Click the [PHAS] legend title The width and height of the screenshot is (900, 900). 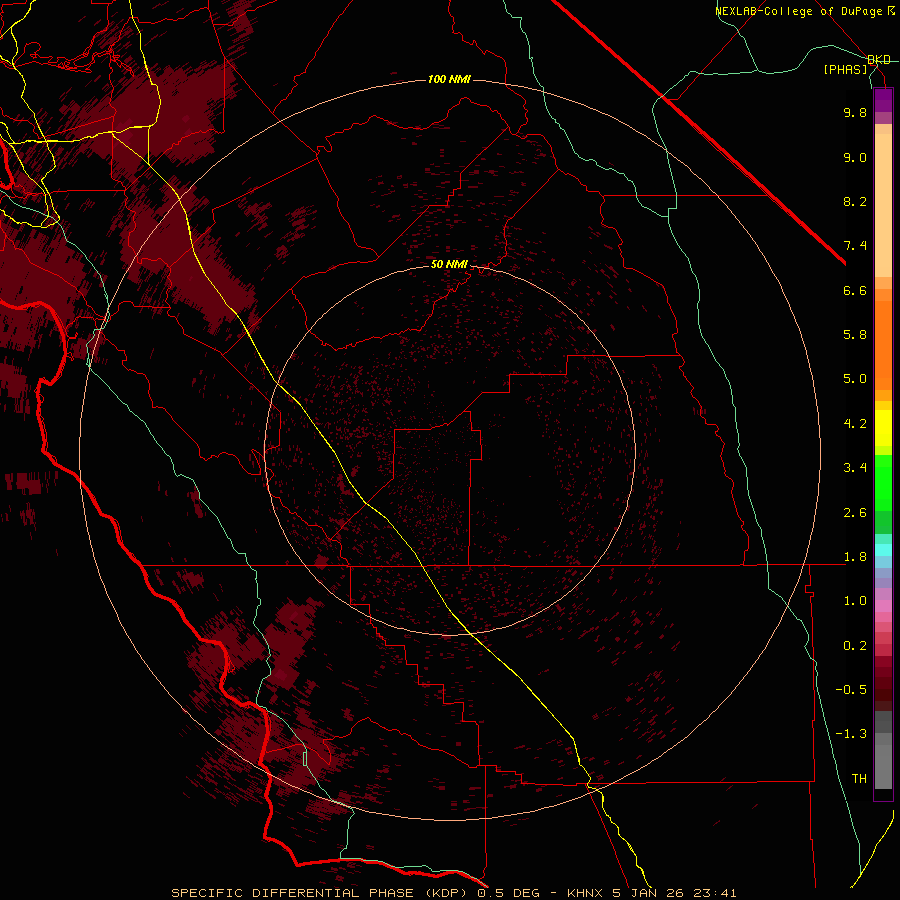tap(845, 69)
